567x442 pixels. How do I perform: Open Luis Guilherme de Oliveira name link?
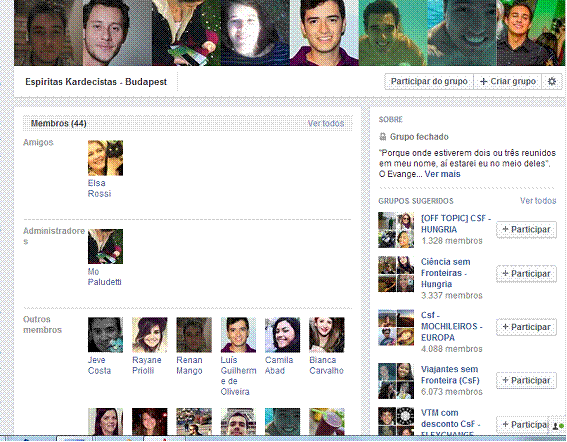click(x=238, y=376)
